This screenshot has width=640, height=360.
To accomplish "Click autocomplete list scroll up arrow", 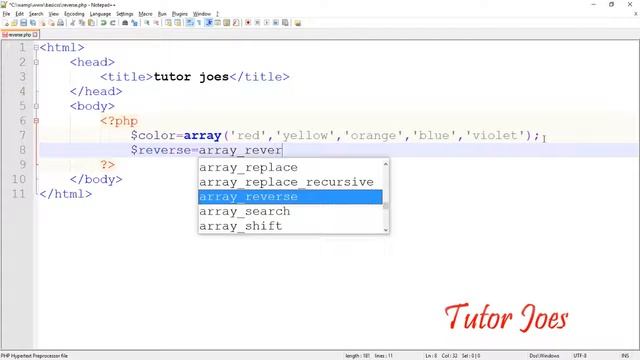I will (x=386, y=164).
